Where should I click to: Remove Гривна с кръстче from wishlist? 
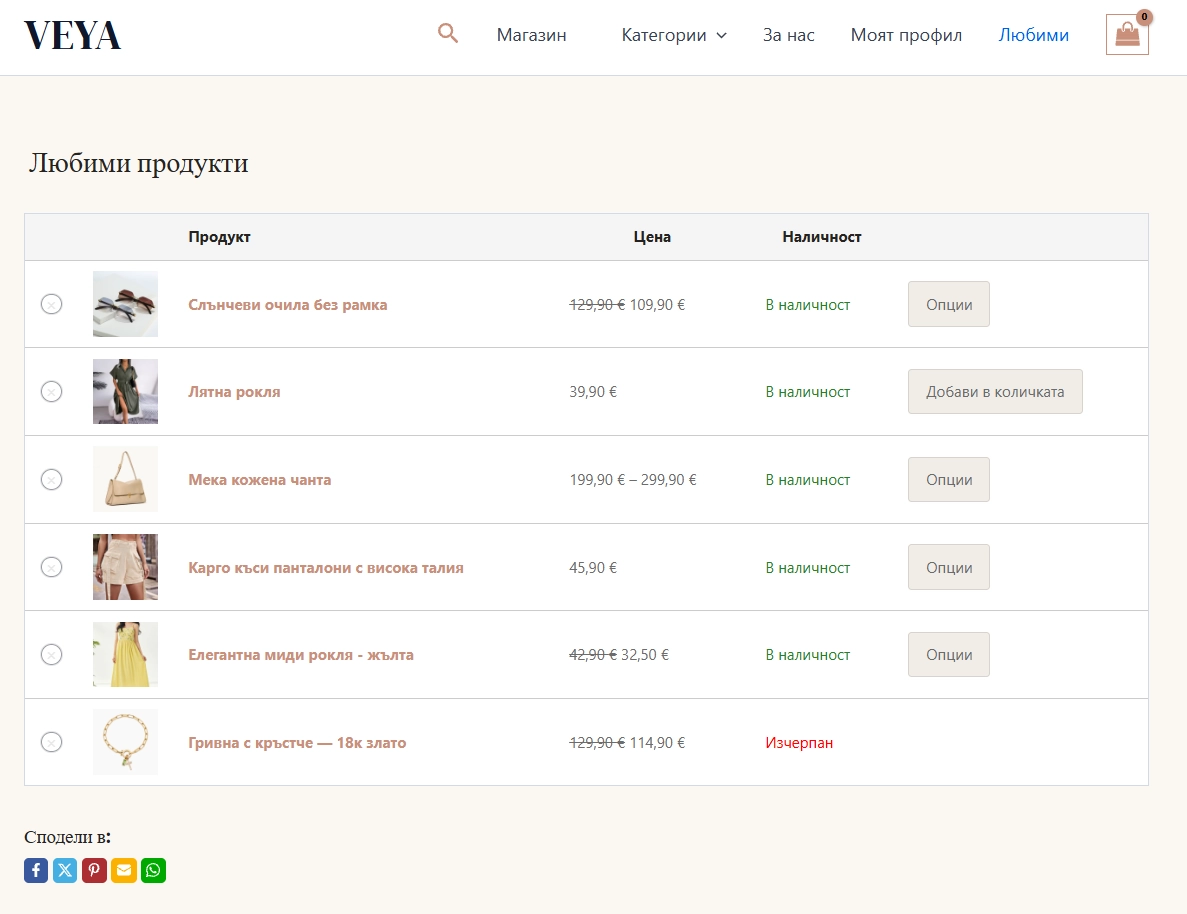(51, 742)
